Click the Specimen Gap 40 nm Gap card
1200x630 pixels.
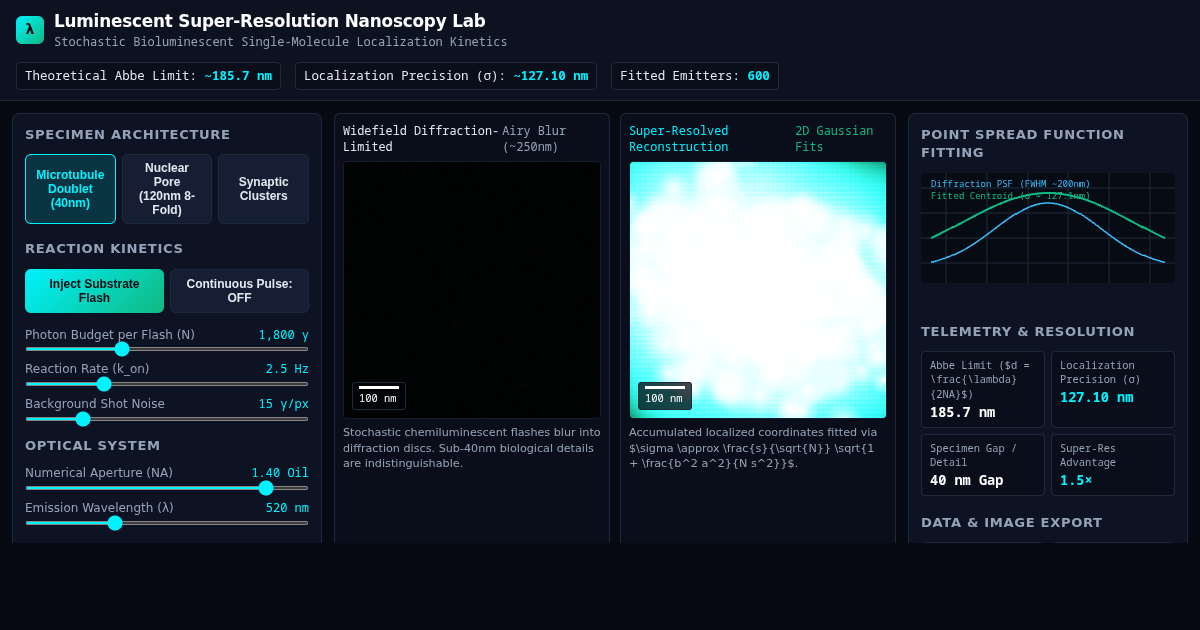tap(983, 465)
